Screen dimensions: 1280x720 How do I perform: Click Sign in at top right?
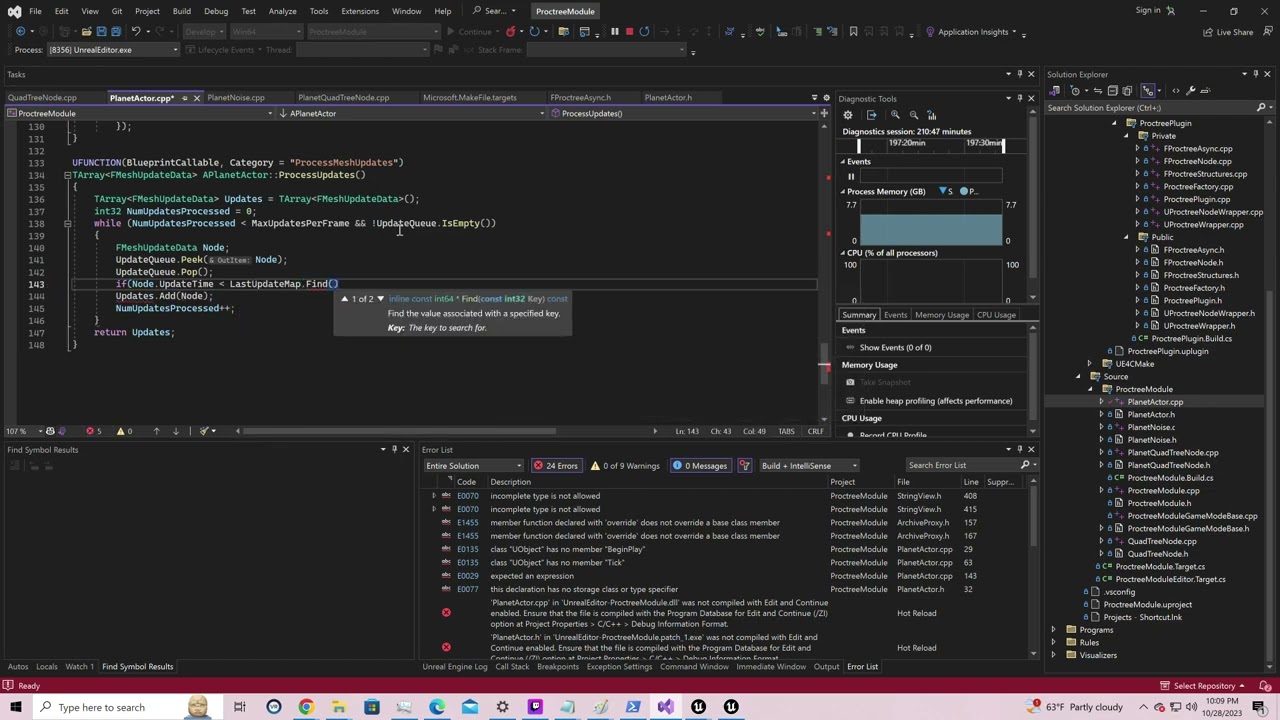1148,11
